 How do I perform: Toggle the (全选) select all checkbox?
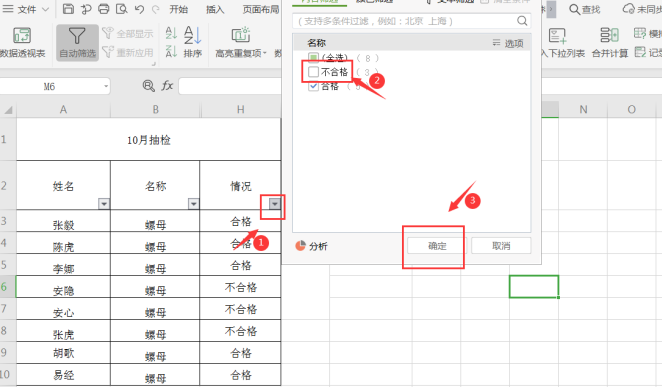click(x=313, y=57)
